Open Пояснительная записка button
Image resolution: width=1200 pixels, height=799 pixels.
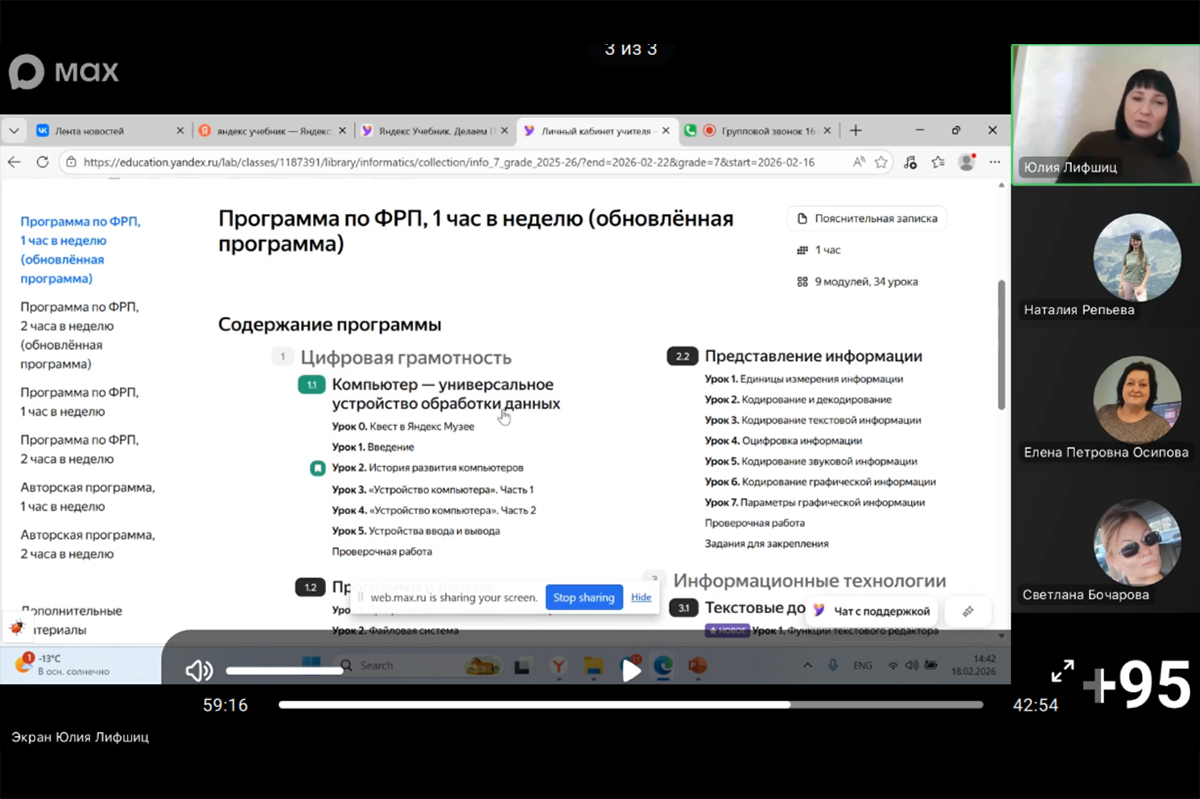866,219
